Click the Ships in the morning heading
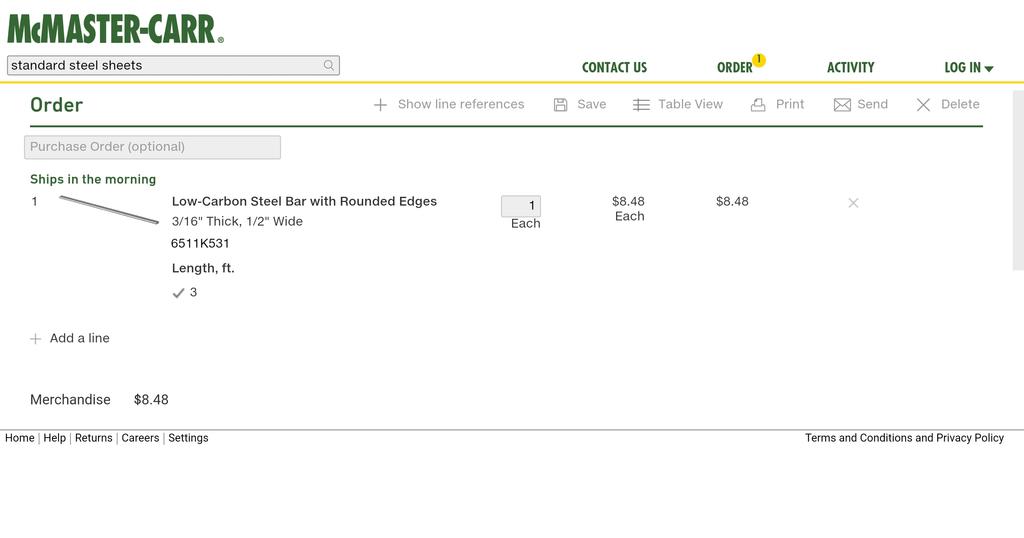This screenshot has width=1024, height=538. click(x=93, y=180)
